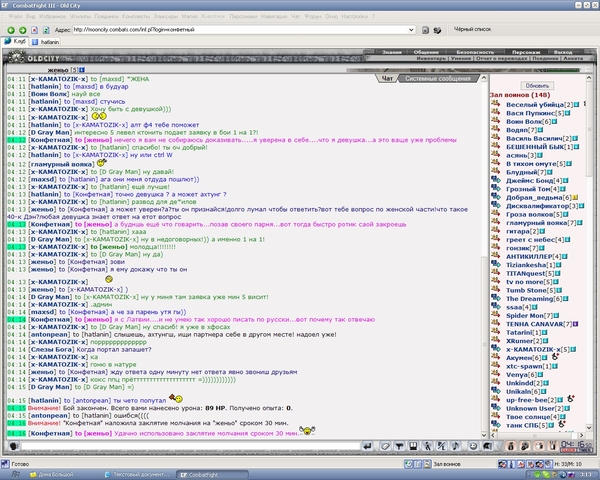Click the third orange icon before the clock
600x480 pixels.
[539, 446]
